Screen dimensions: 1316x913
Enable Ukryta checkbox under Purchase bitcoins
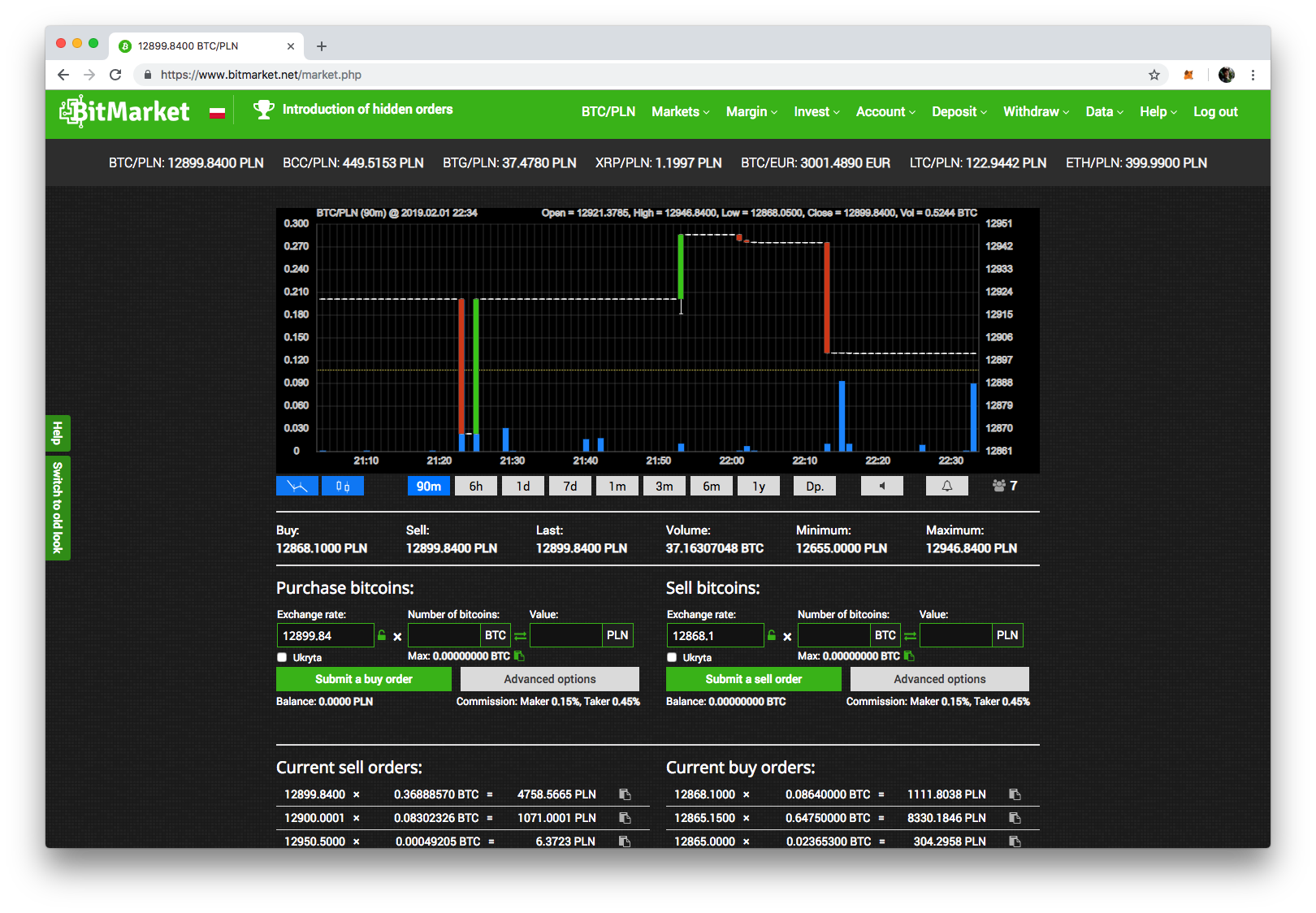coord(282,657)
